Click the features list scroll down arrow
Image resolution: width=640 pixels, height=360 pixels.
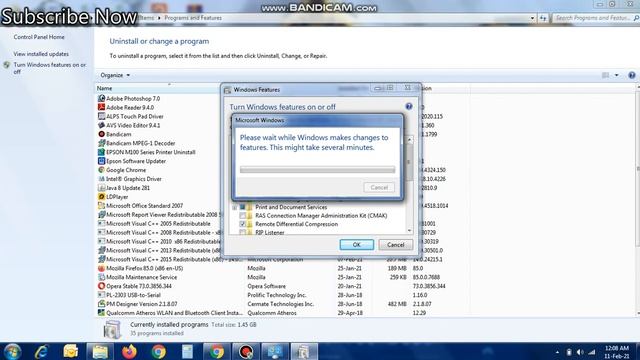(409, 231)
